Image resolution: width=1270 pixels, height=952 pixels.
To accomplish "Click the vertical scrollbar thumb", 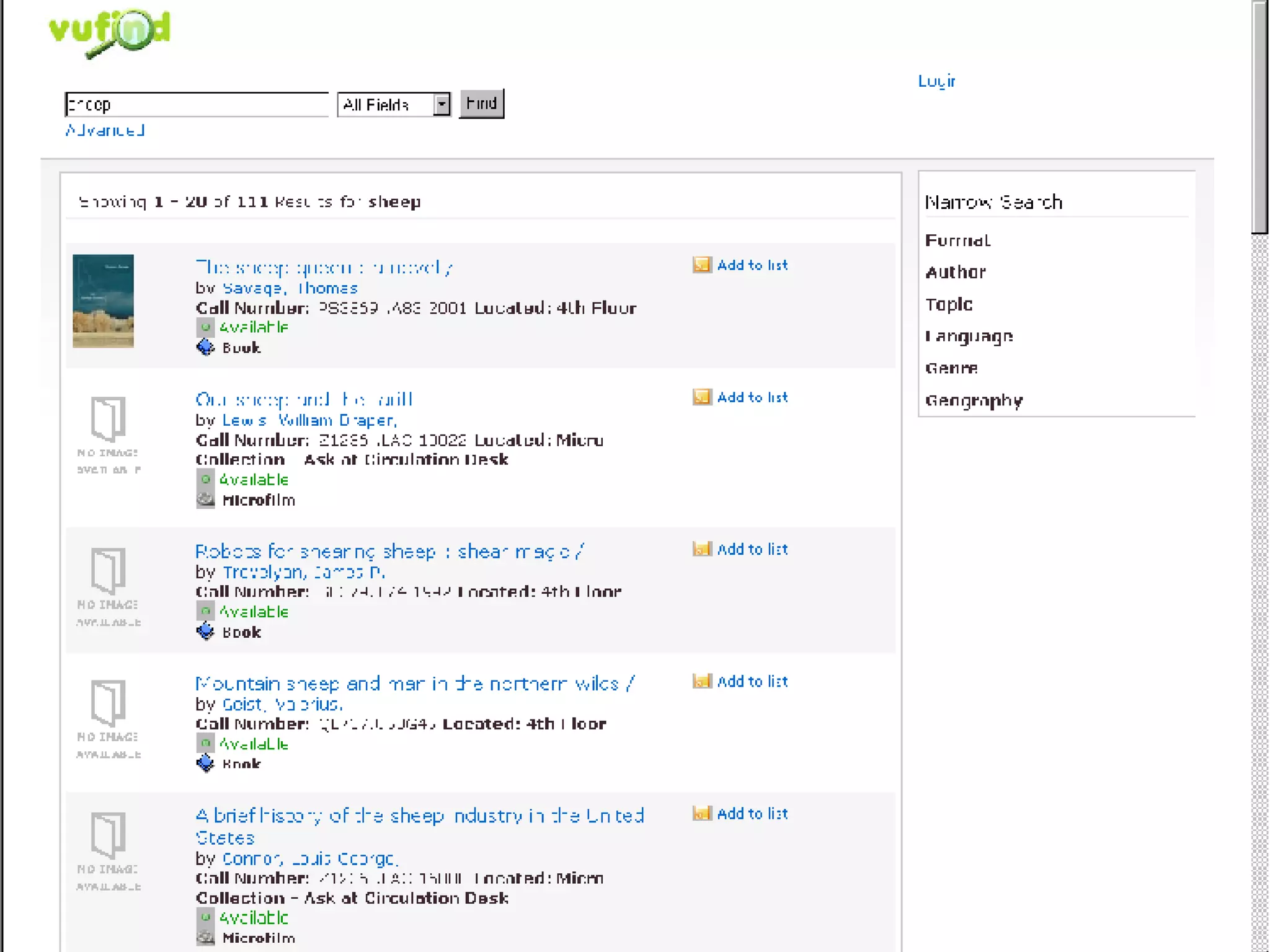I will click(1259, 118).
